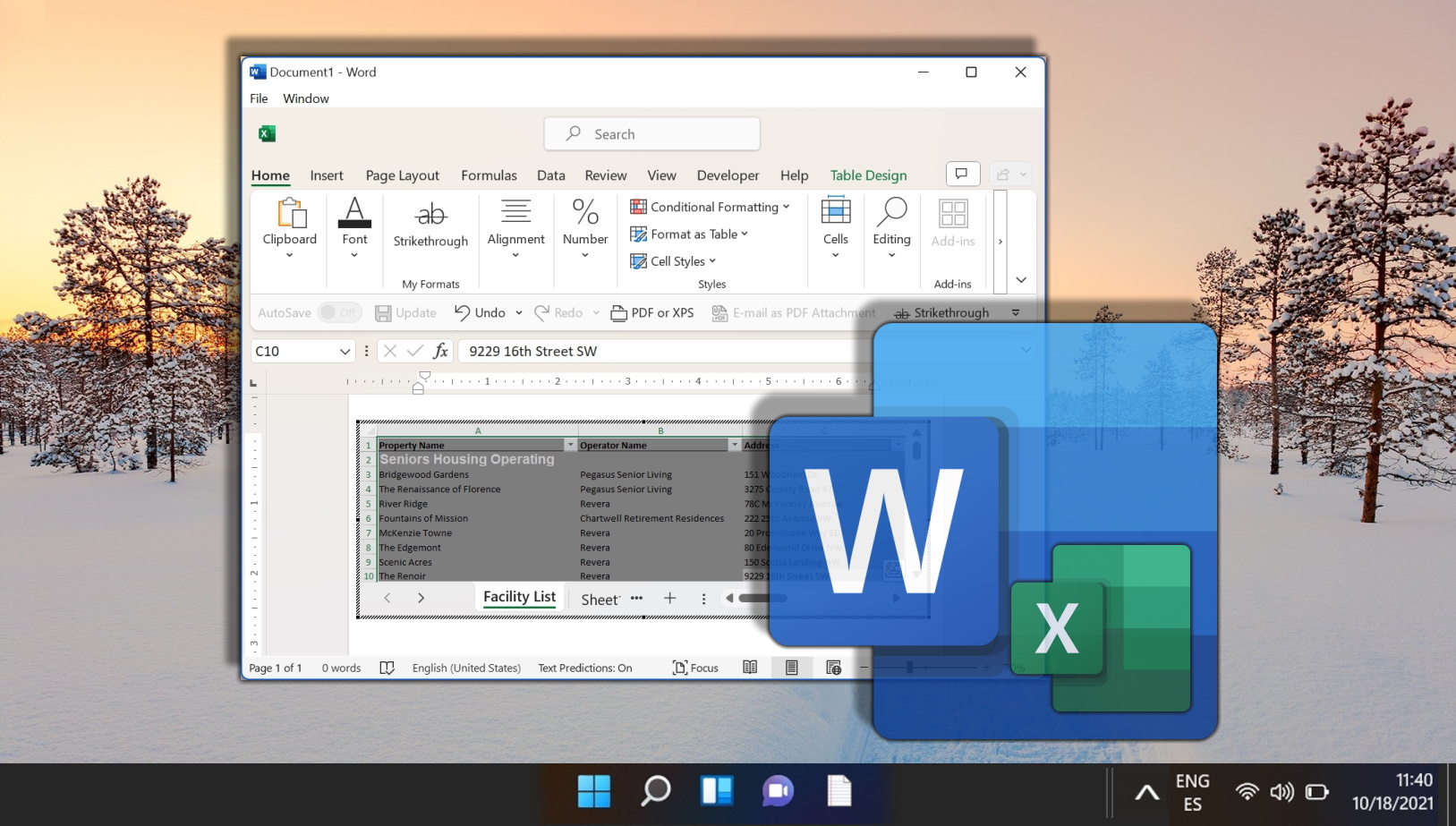The height and width of the screenshot is (826, 1456).
Task: Open the Cell Styles dropdown
Action: point(673,260)
